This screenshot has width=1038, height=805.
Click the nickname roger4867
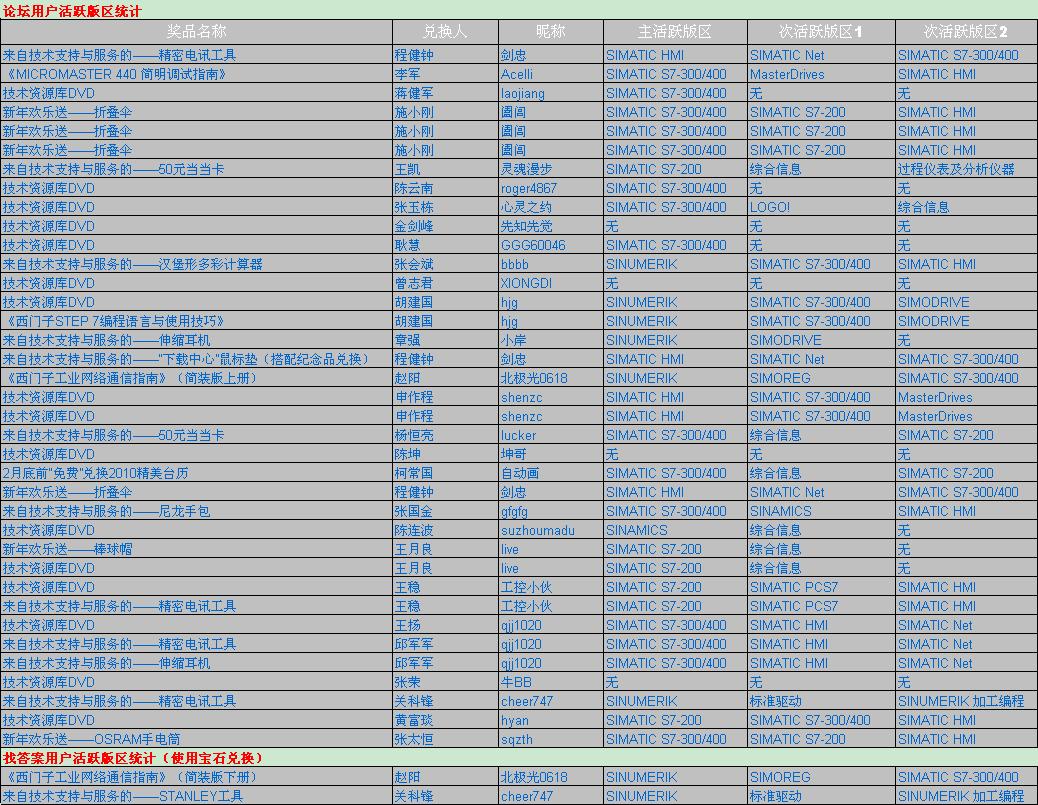[x=528, y=188]
